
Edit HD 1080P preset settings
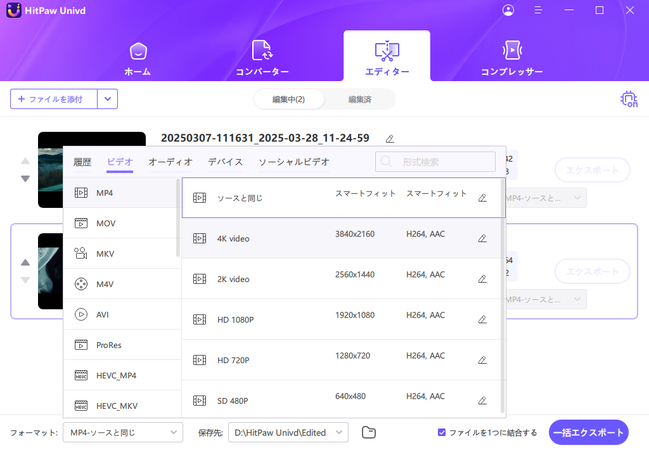(x=482, y=320)
